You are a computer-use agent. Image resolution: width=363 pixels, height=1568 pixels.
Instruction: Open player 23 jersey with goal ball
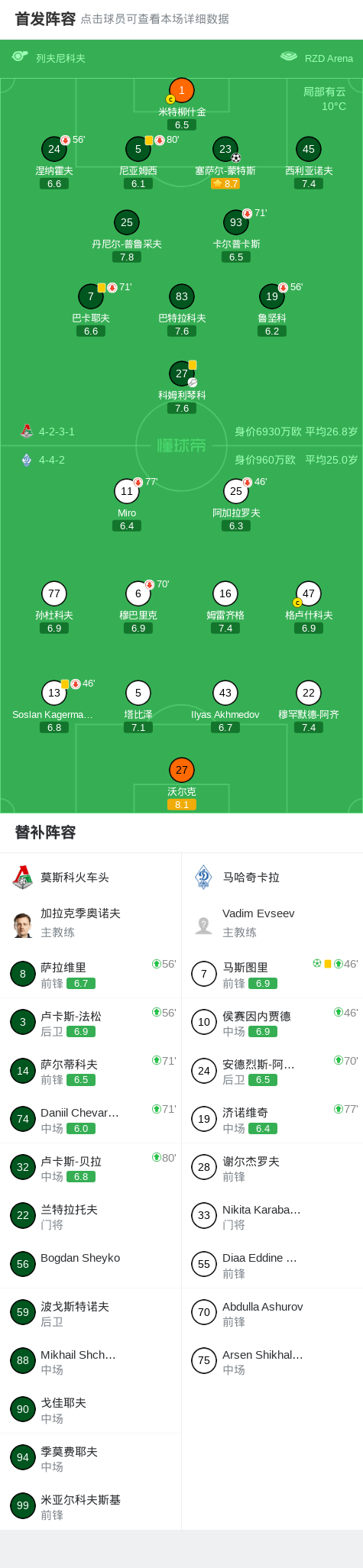point(225,150)
